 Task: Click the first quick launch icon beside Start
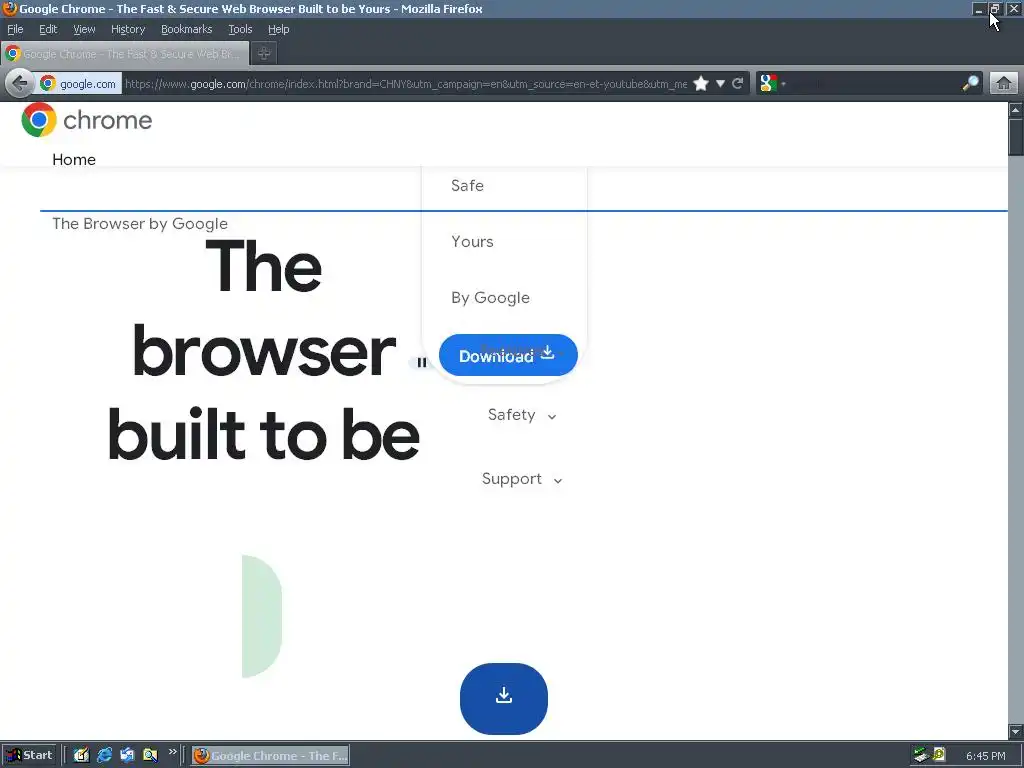(81, 756)
